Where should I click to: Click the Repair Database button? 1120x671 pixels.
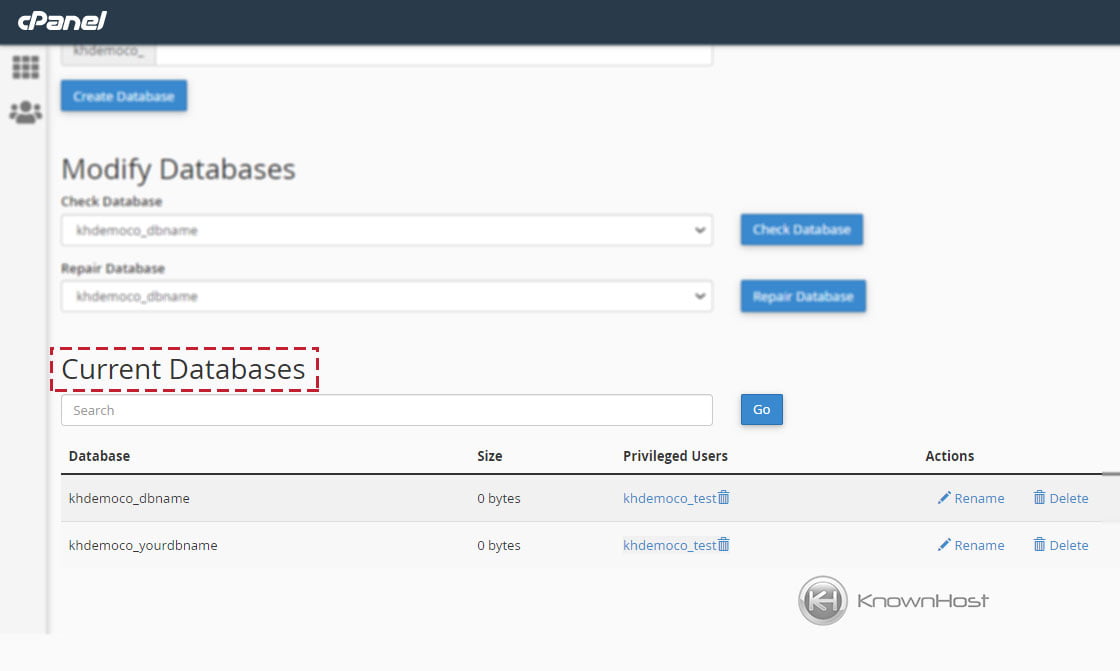(803, 296)
